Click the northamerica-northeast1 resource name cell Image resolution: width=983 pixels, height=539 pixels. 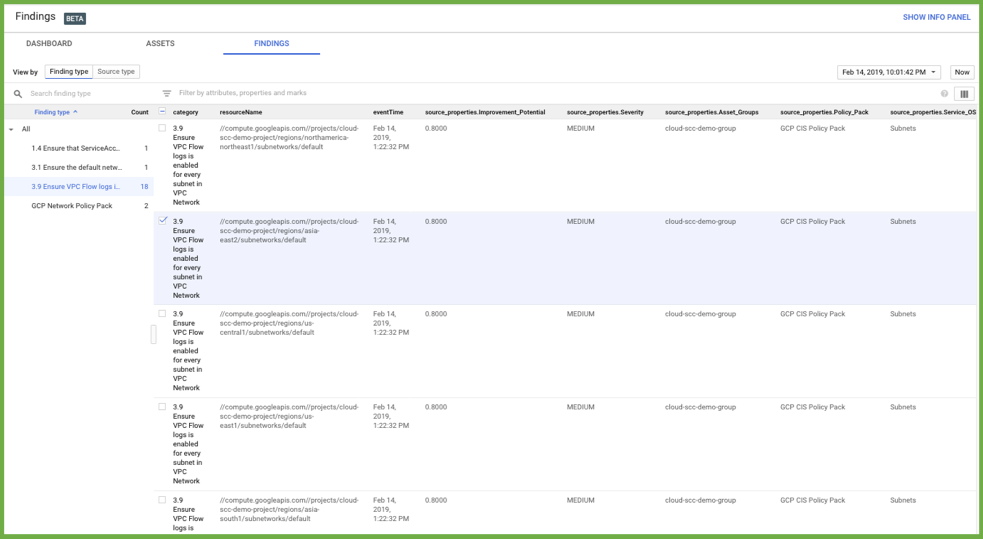[x=288, y=137]
